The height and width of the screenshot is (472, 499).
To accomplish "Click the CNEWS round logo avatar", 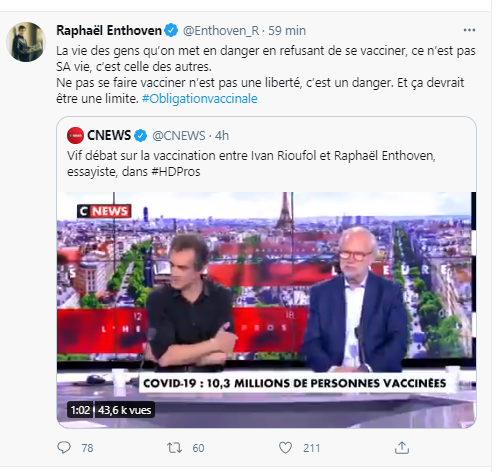I will 75,136.
